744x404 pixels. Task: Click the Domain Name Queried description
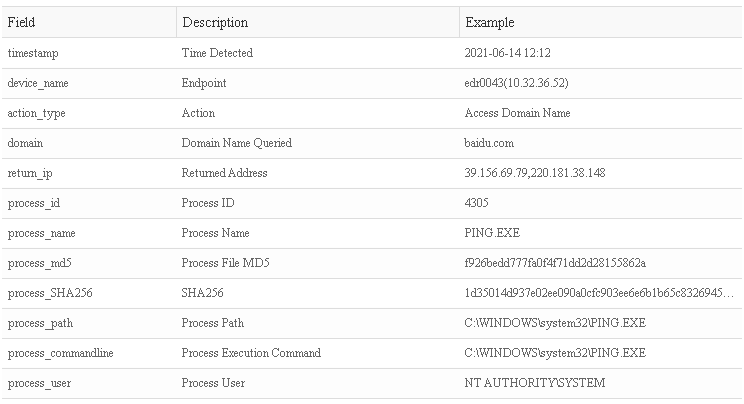[236, 143]
